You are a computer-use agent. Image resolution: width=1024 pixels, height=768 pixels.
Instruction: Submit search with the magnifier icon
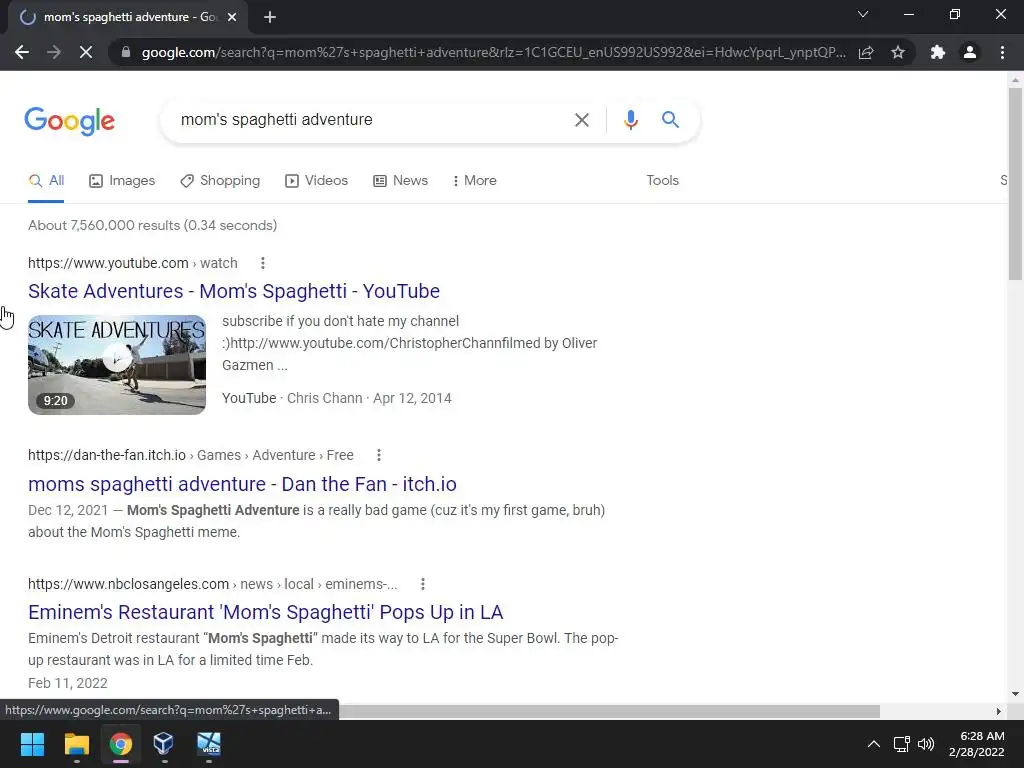click(x=670, y=120)
